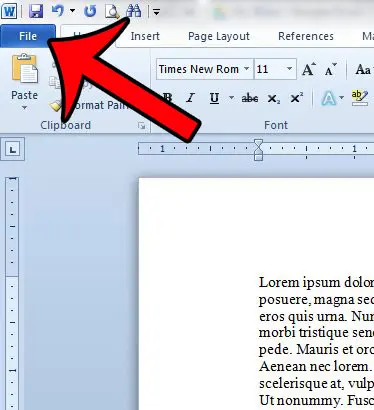Open the Undo history dropdown arrow
Screen dimensions: 374x410
pyautogui.click(x=72, y=11)
